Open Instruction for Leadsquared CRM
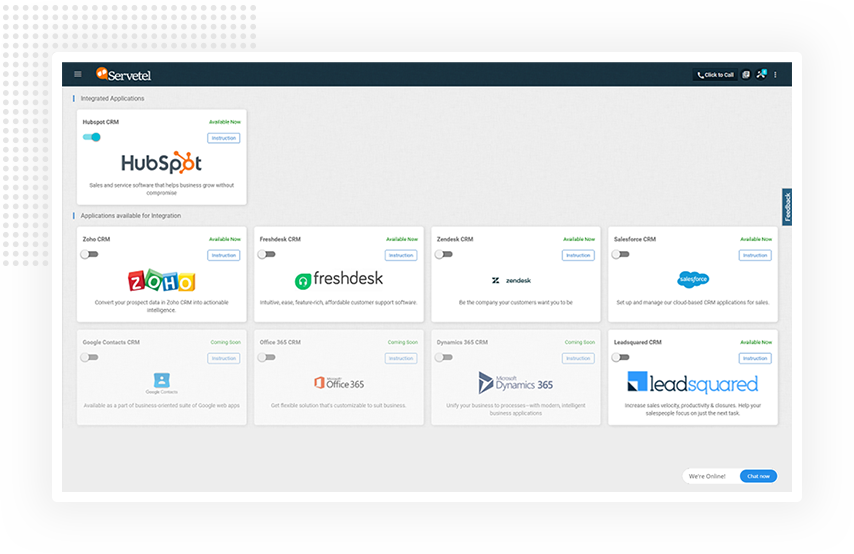854x554 pixels. click(755, 358)
